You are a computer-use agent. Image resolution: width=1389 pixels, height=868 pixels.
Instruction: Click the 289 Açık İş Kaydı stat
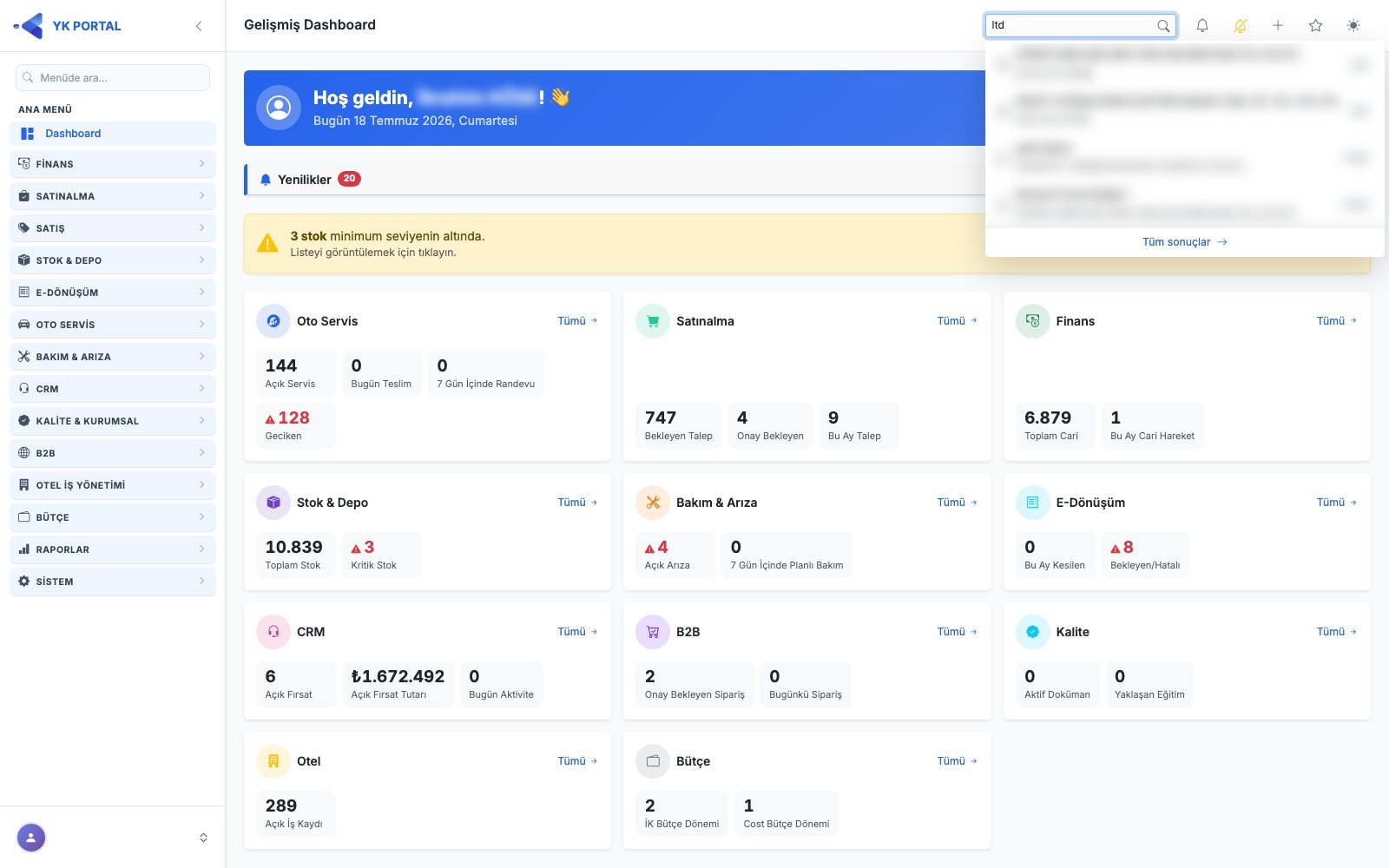pyautogui.click(x=296, y=813)
